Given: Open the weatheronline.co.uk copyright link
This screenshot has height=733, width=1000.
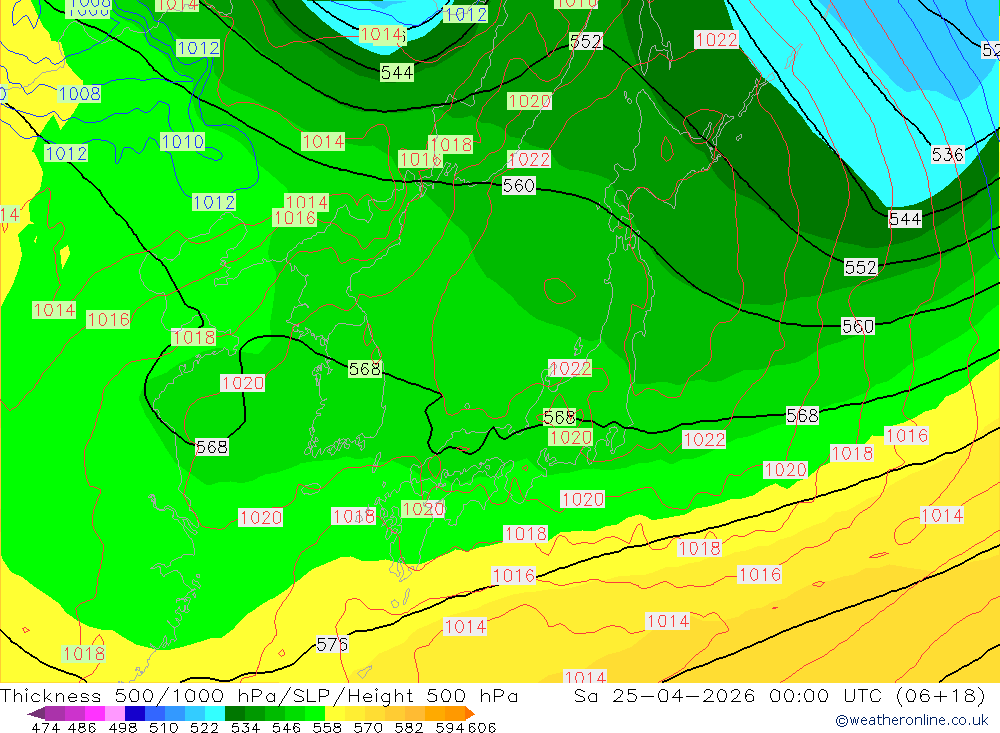Looking at the screenshot, I should (x=912, y=720).
